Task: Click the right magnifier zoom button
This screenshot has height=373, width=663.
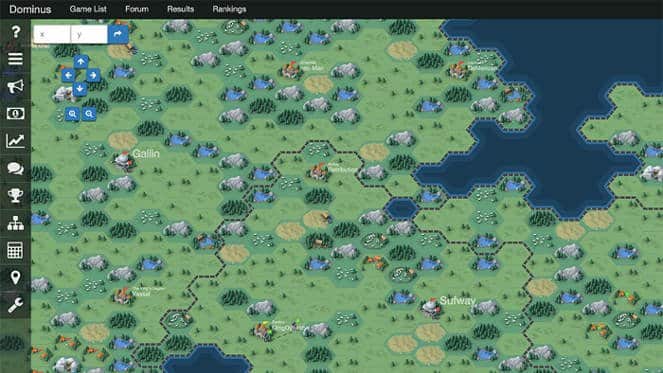Action: pyautogui.click(x=89, y=114)
